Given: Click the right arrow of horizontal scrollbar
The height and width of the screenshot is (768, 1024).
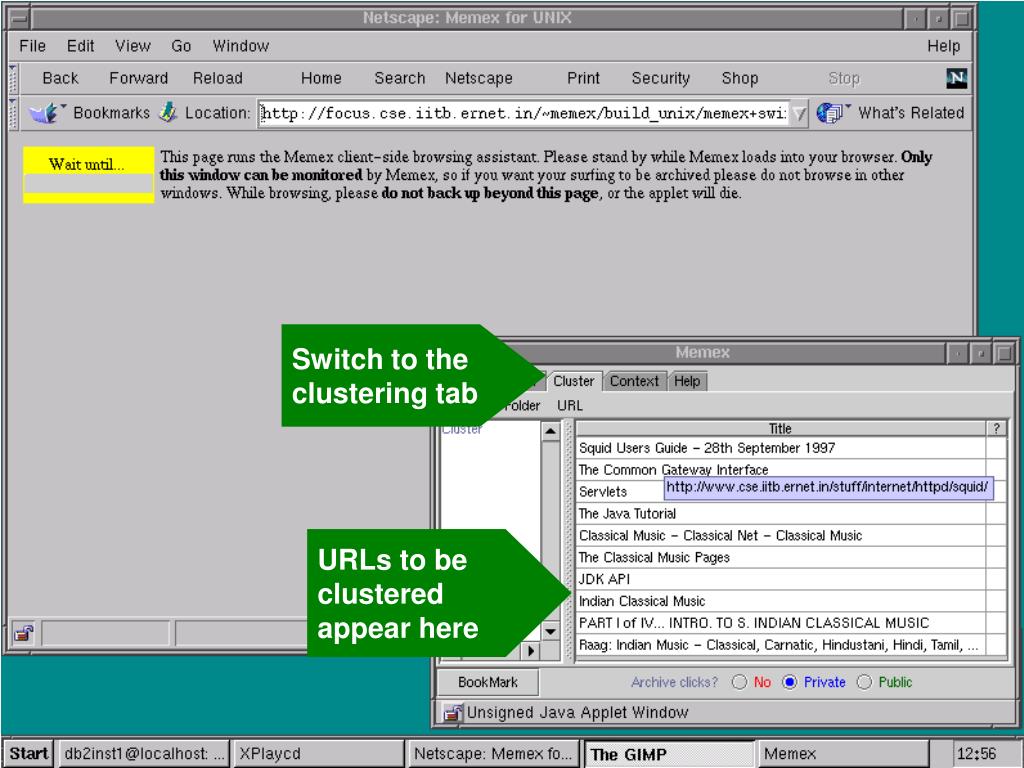Looking at the screenshot, I should (x=530, y=650).
